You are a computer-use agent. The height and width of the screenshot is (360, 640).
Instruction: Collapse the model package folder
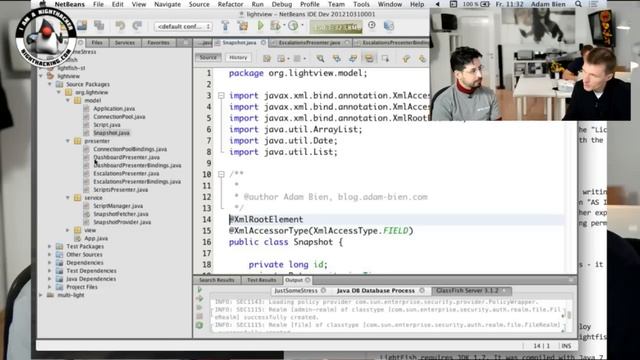tap(68, 100)
